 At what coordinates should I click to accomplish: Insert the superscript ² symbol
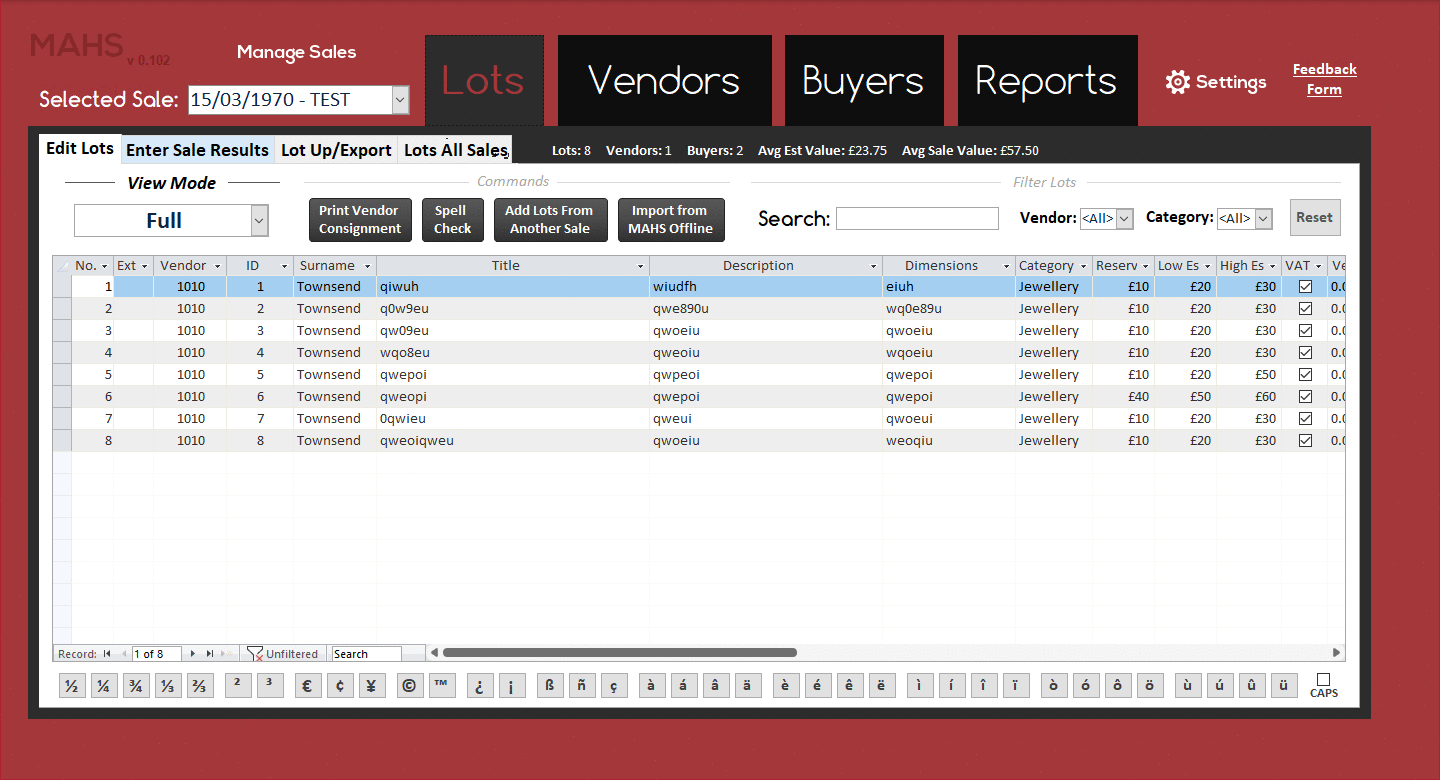point(238,686)
